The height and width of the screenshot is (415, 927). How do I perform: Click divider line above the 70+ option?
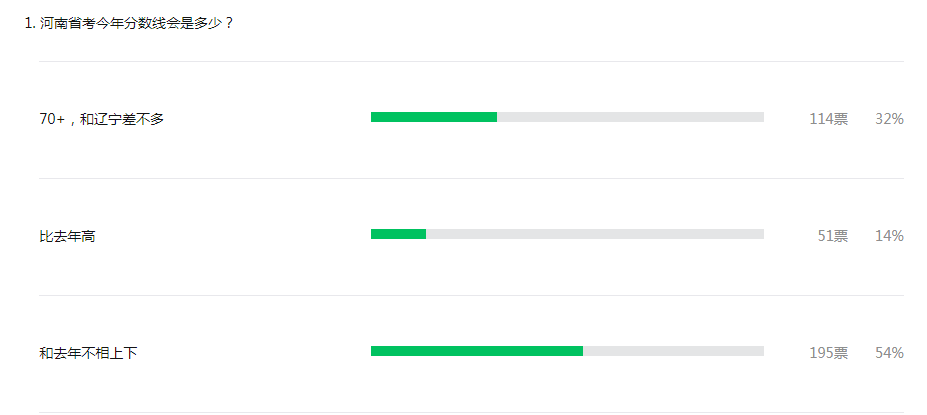click(471, 61)
